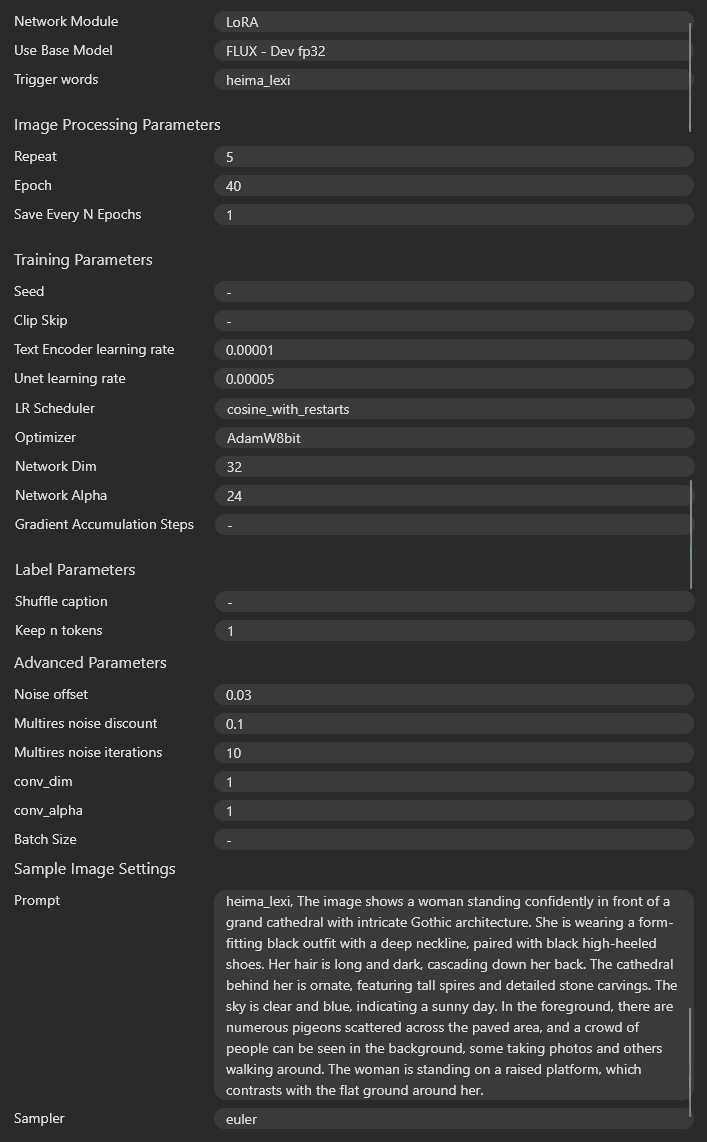Click the Optimizer label

[x=45, y=438]
